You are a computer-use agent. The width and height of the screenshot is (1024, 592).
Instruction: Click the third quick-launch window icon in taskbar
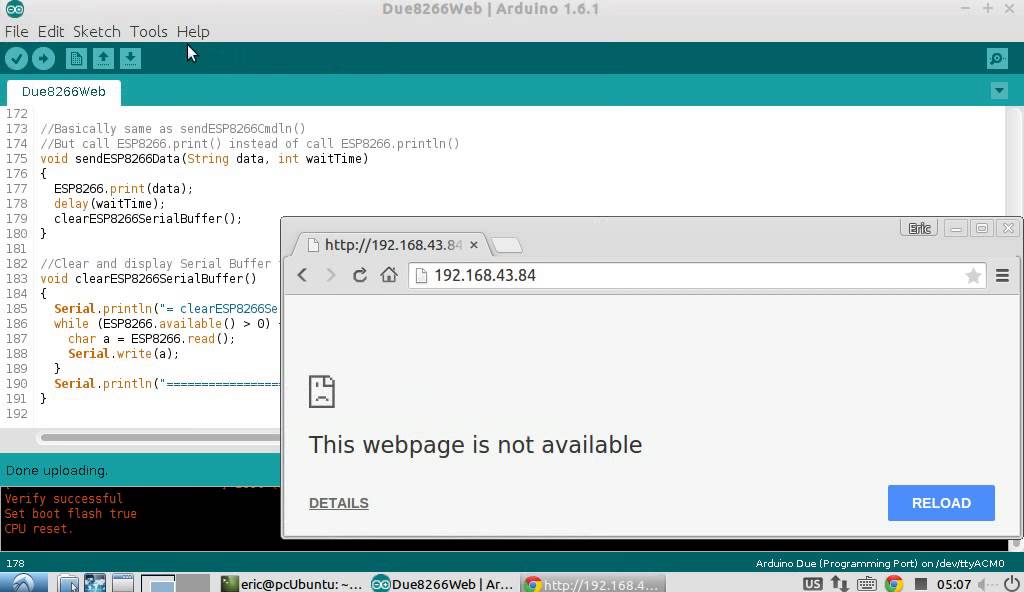point(122,583)
